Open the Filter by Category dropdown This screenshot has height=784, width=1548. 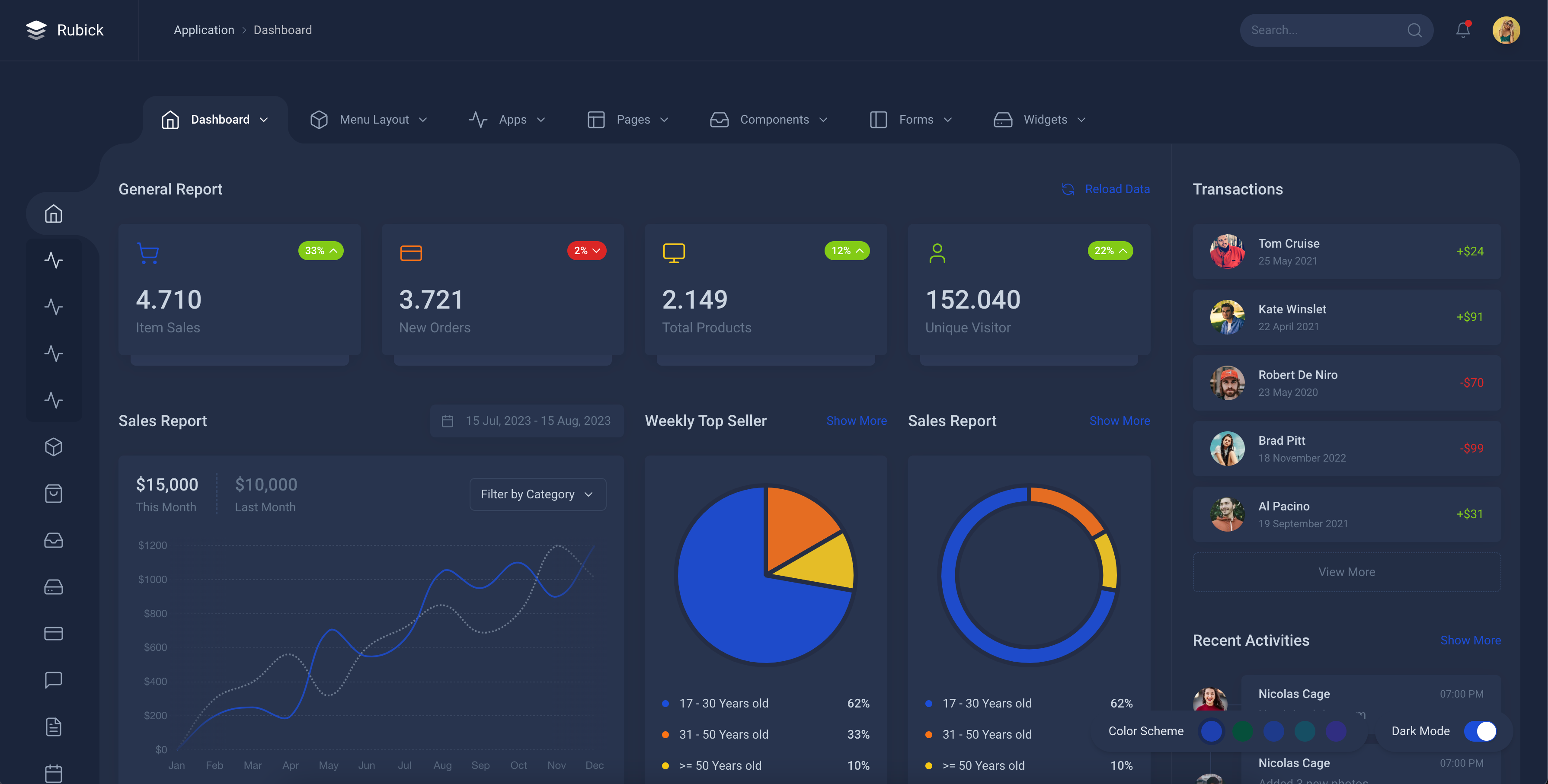pos(538,494)
